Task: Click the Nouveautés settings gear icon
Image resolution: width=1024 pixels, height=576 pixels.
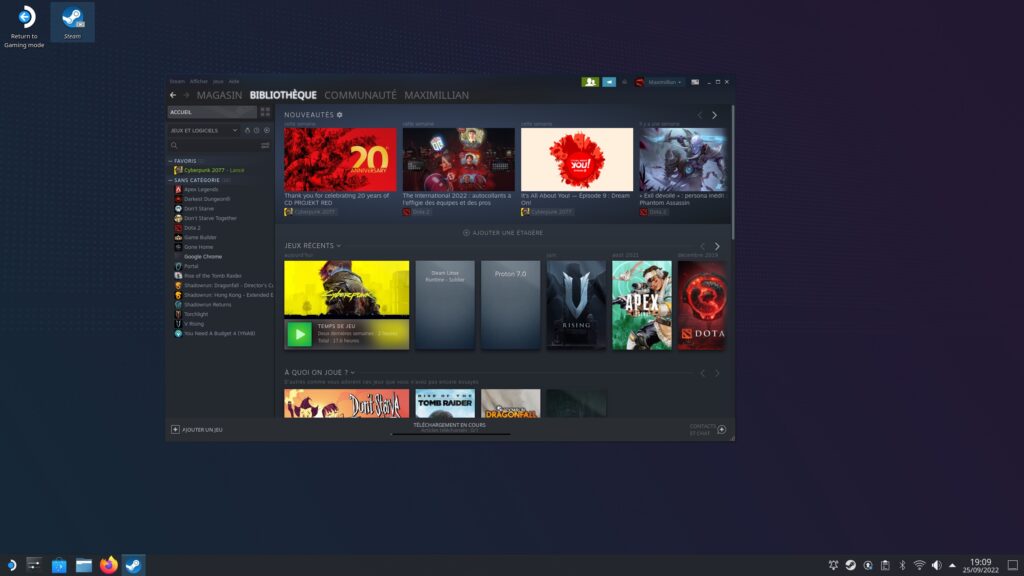Action: (x=340, y=115)
